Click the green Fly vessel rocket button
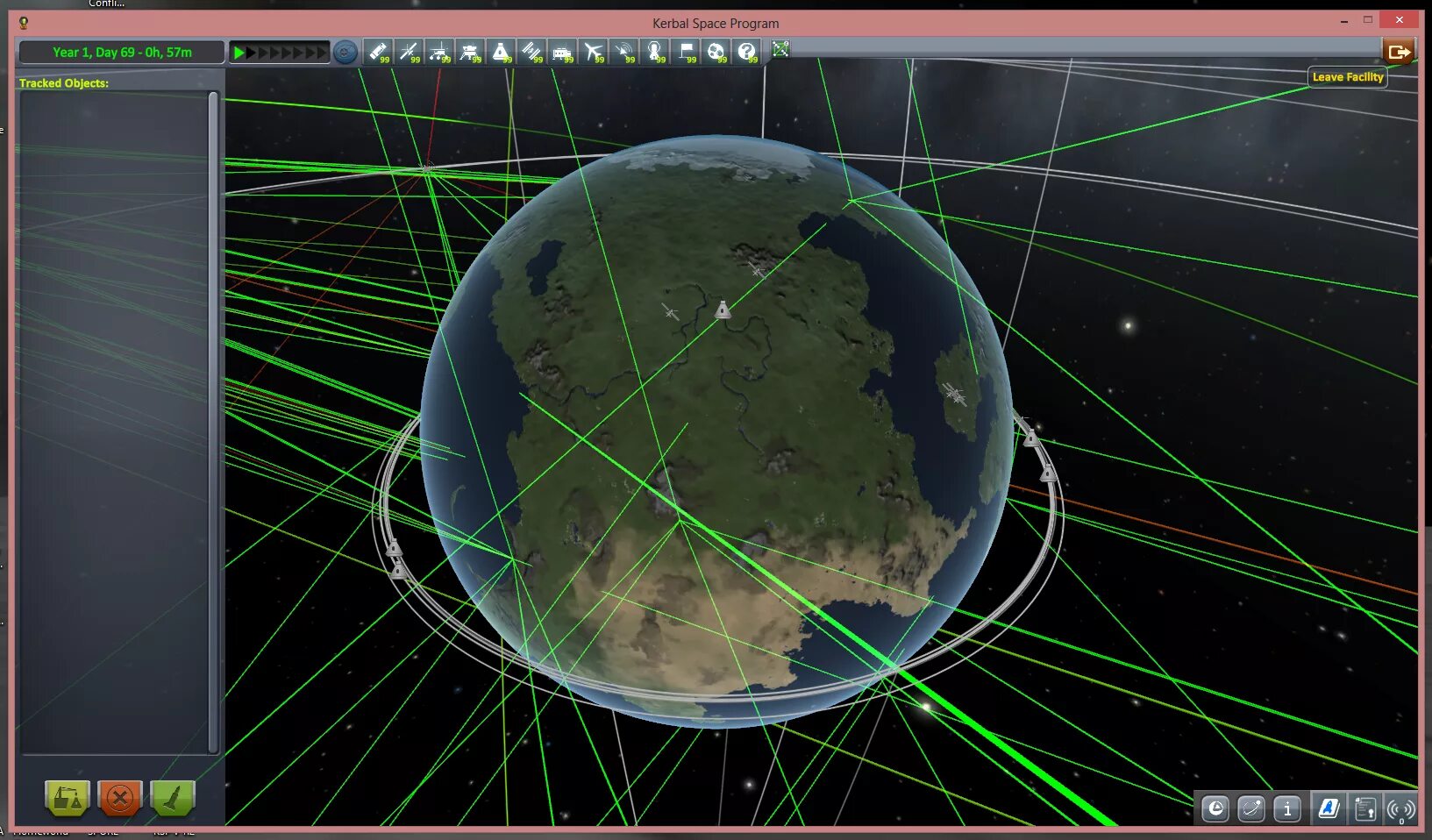Screen dimensions: 1432x840 [x=173, y=798]
